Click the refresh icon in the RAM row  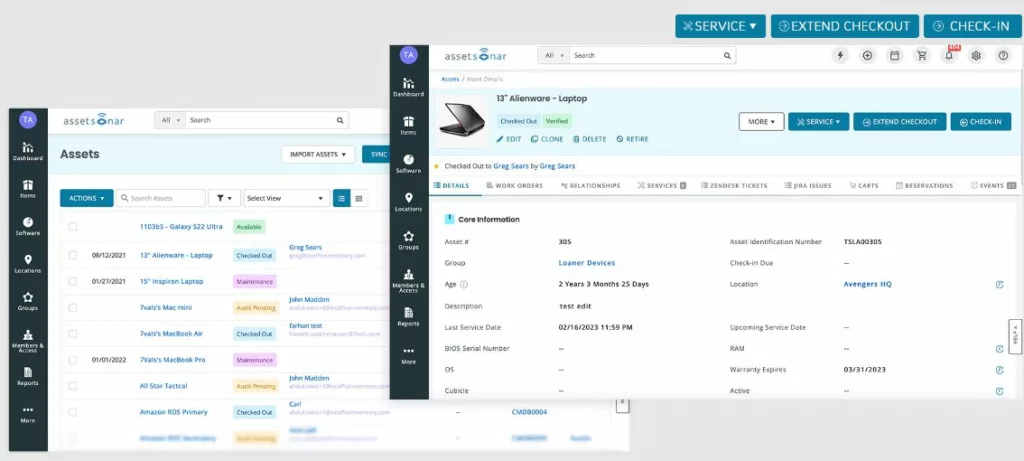pyautogui.click(x=999, y=349)
